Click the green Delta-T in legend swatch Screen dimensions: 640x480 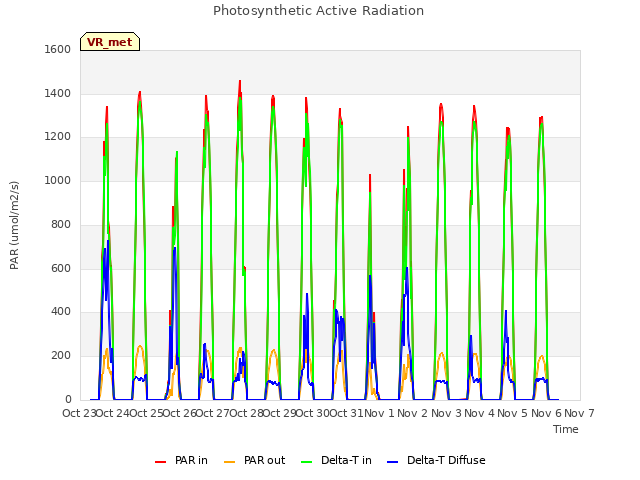click(307, 462)
